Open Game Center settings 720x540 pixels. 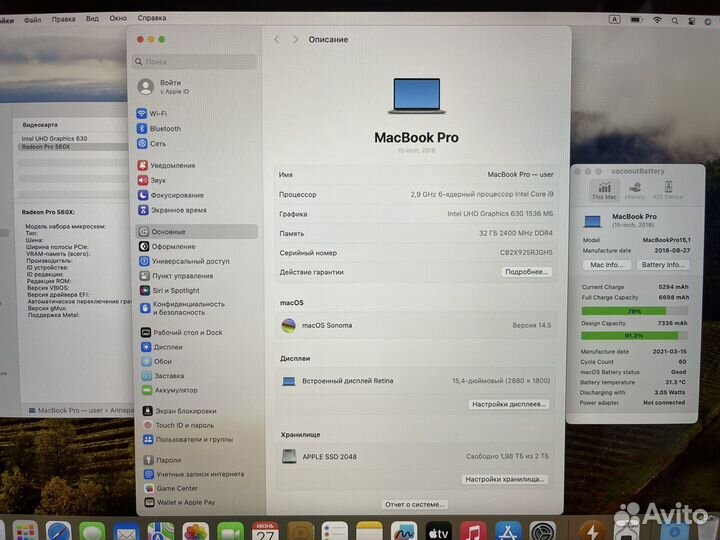(x=171, y=488)
